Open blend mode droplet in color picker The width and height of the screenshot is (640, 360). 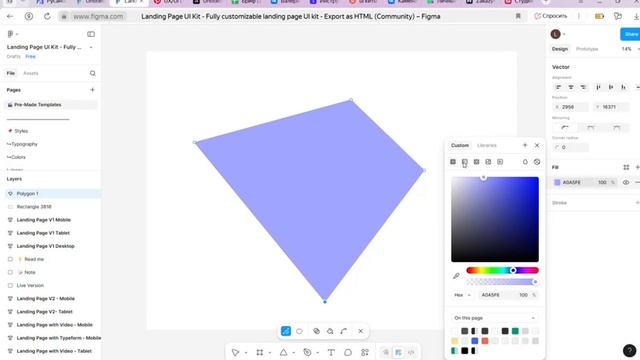point(525,162)
